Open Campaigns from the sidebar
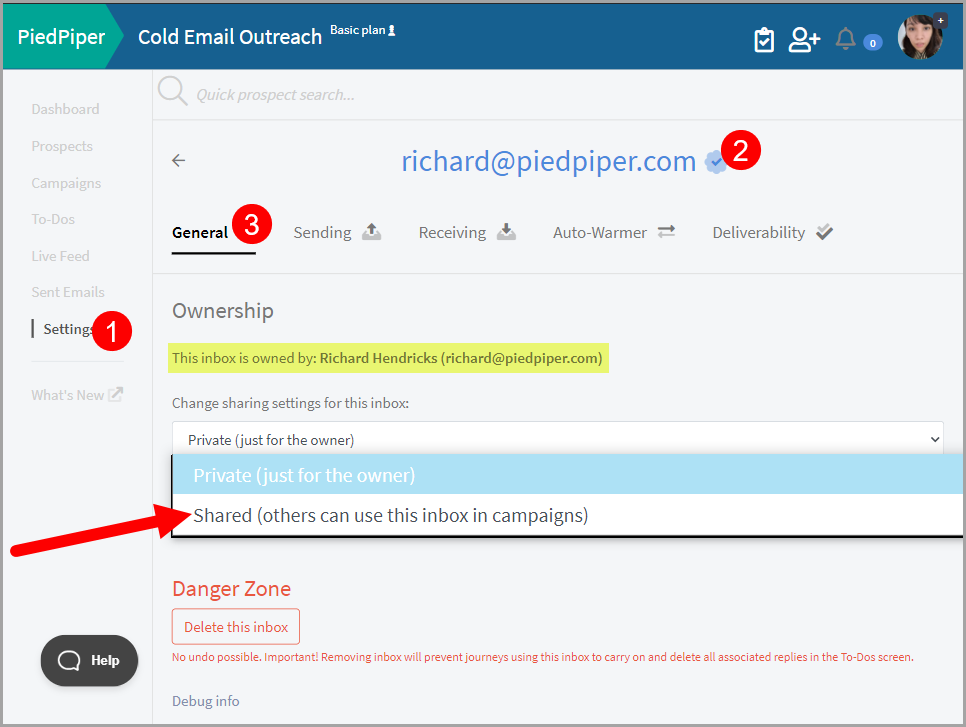This screenshot has height=727, width=966. tap(66, 183)
